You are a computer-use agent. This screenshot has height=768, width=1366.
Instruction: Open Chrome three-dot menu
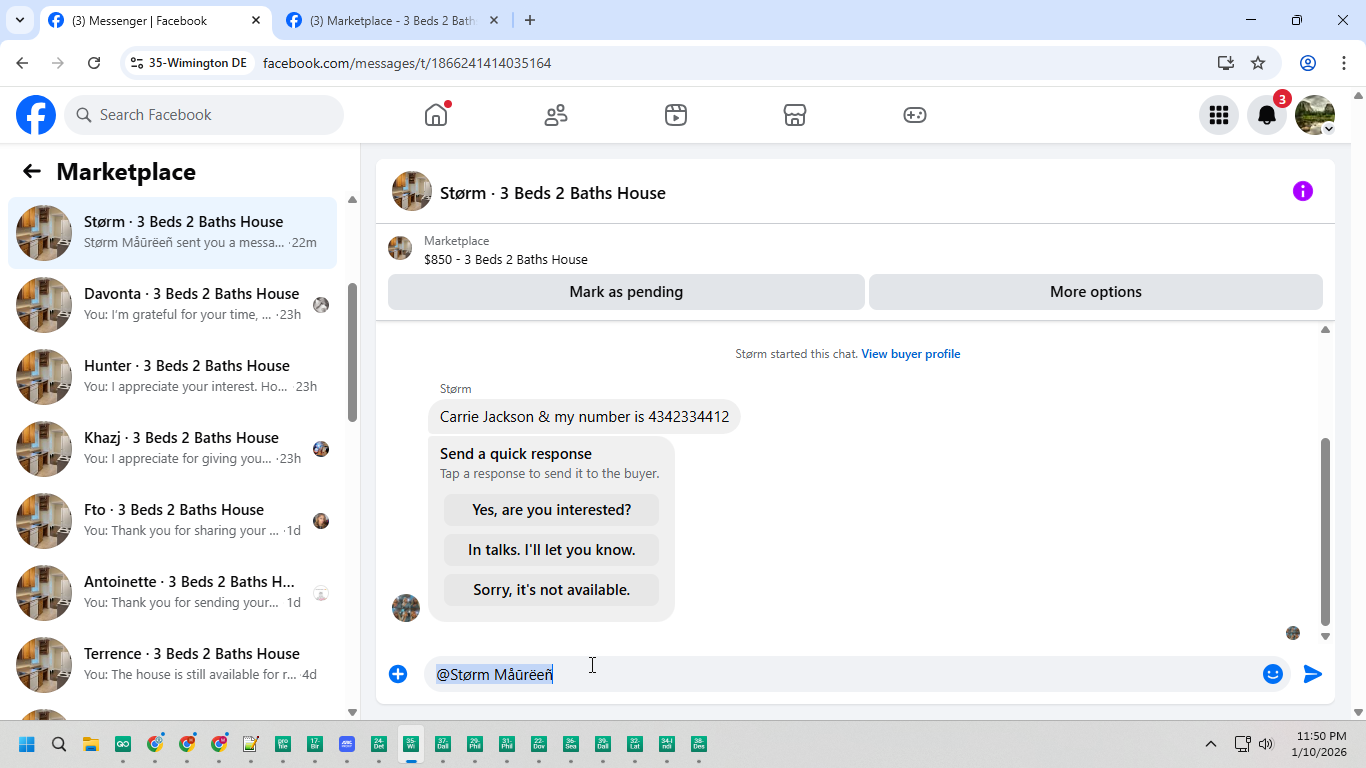click(1344, 63)
